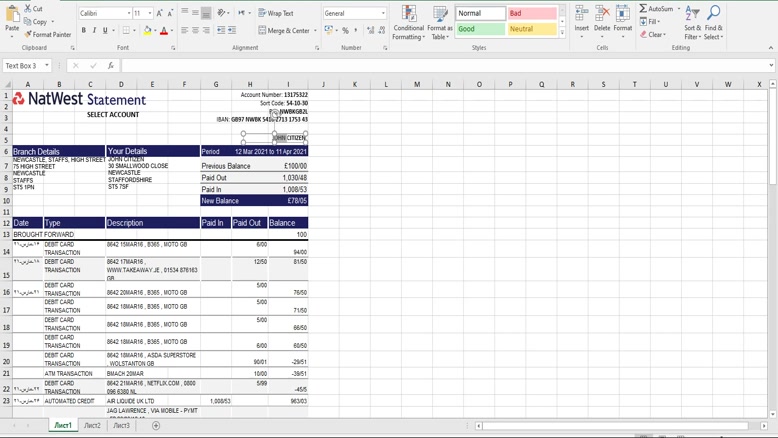Click the Comma Style icon
This screenshot has width=778, height=438.
click(x=356, y=31)
